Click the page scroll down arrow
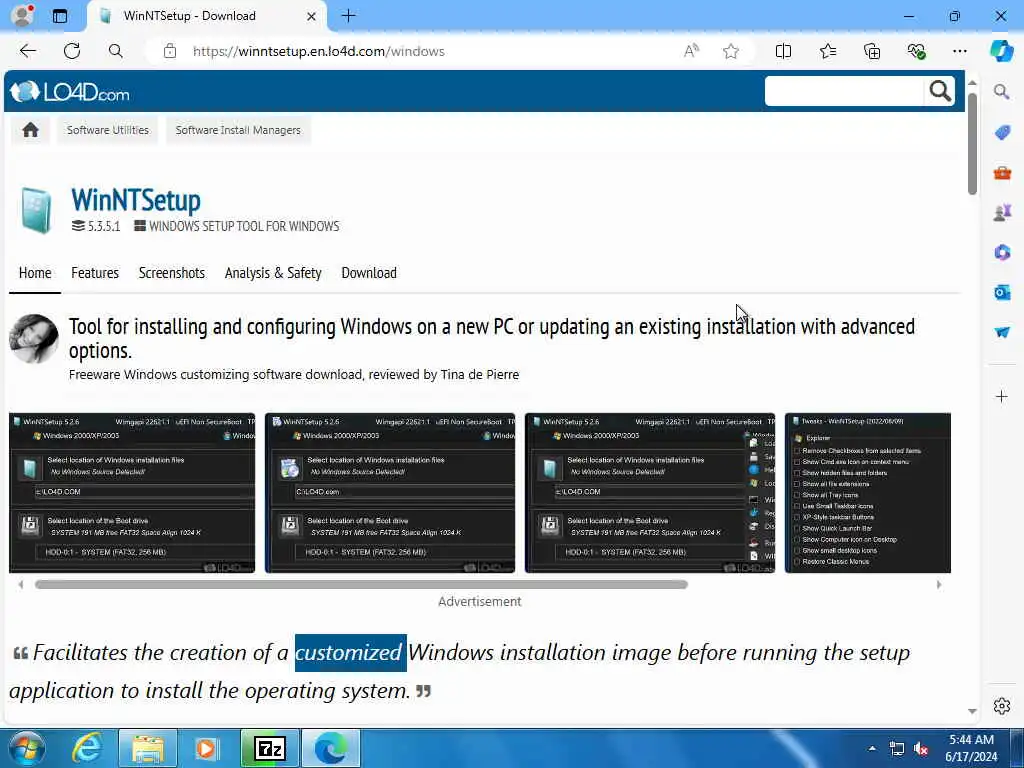 tap(972, 711)
